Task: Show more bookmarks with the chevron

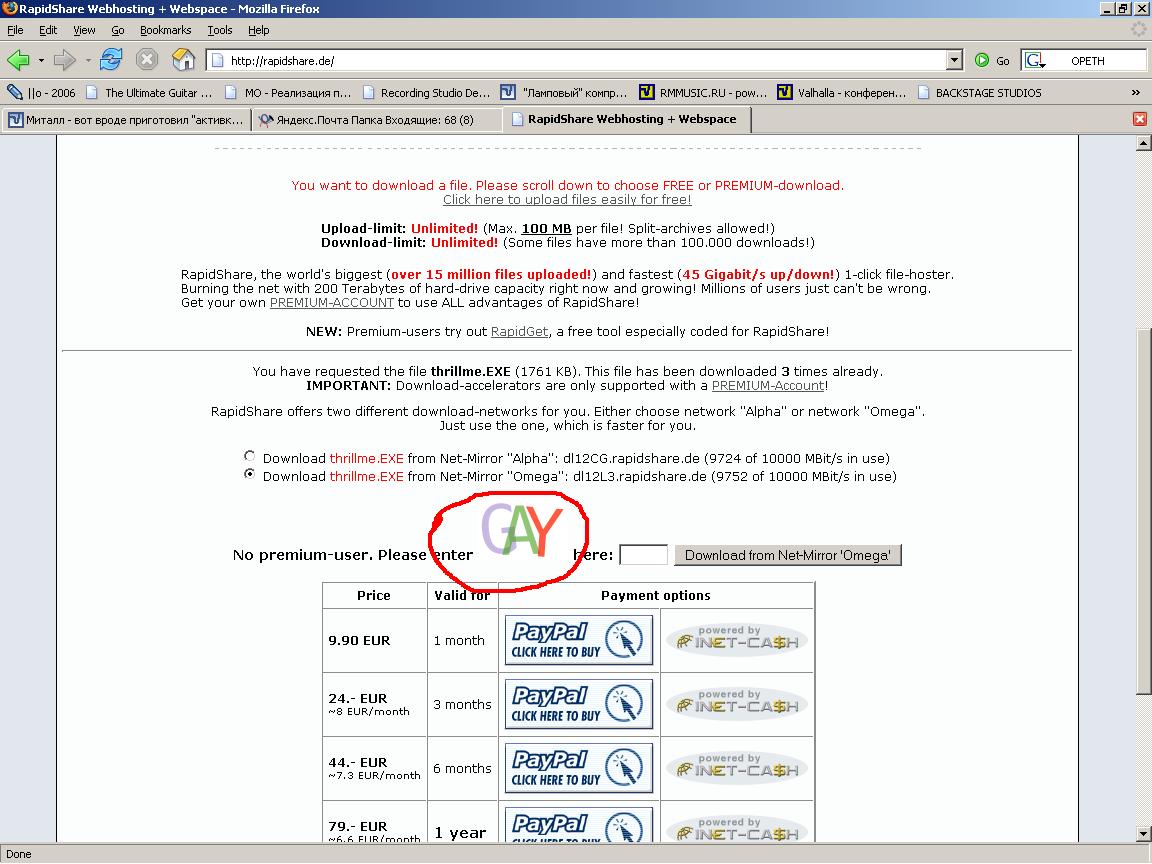Action: [x=1135, y=93]
